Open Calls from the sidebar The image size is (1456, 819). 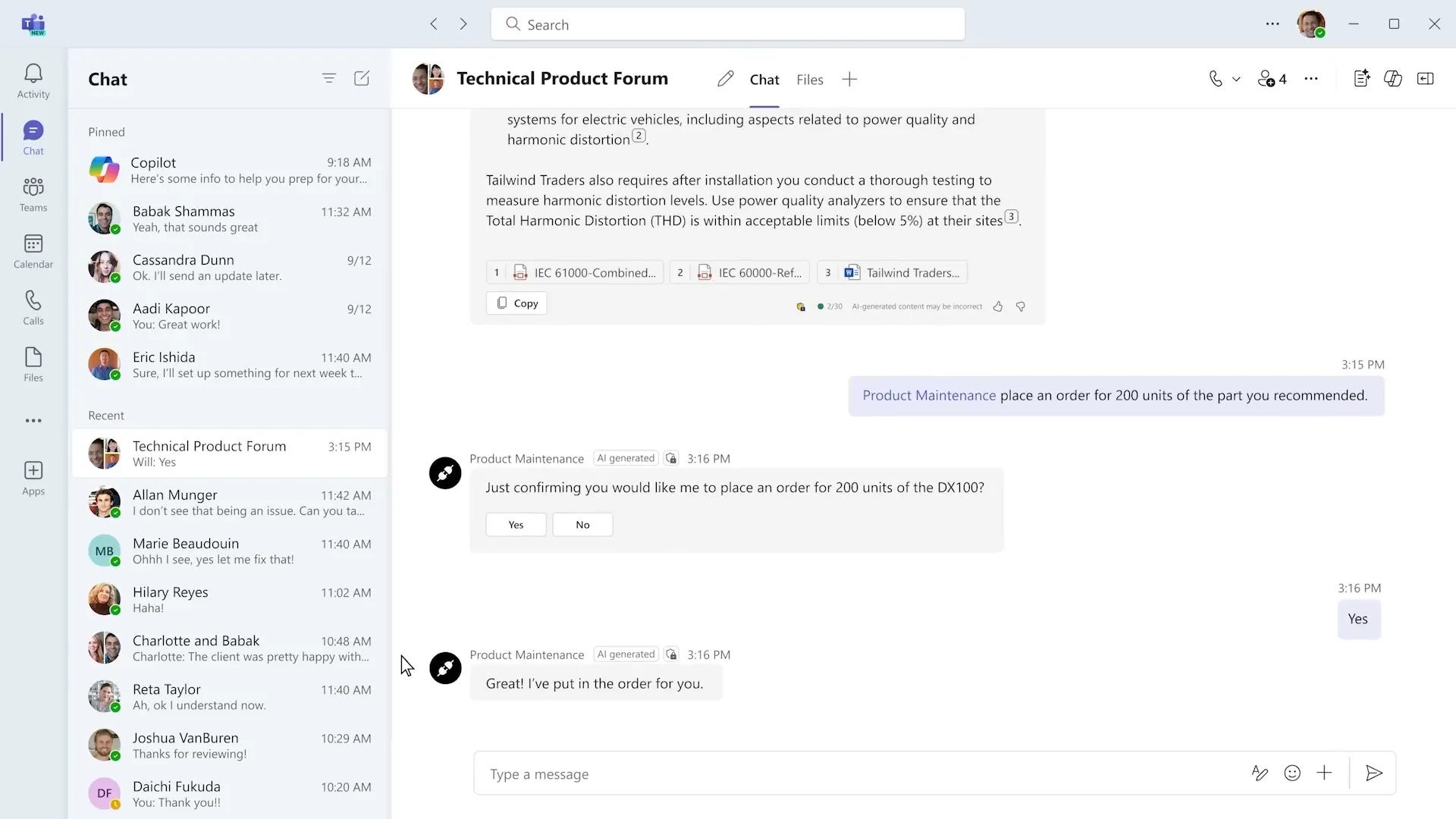(33, 307)
